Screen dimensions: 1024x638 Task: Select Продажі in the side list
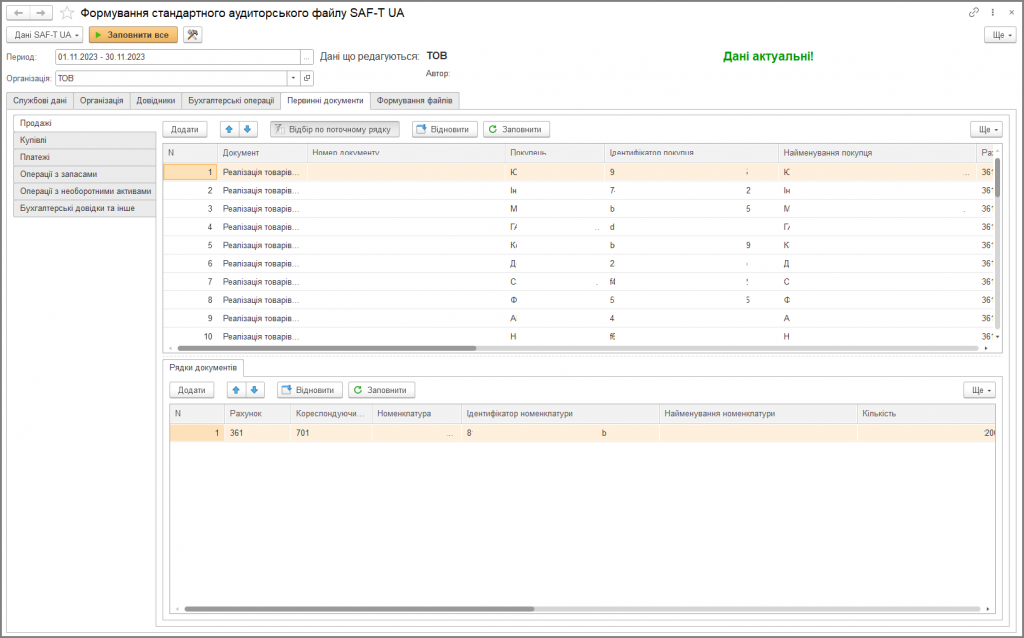pyautogui.click(x=84, y=123)
